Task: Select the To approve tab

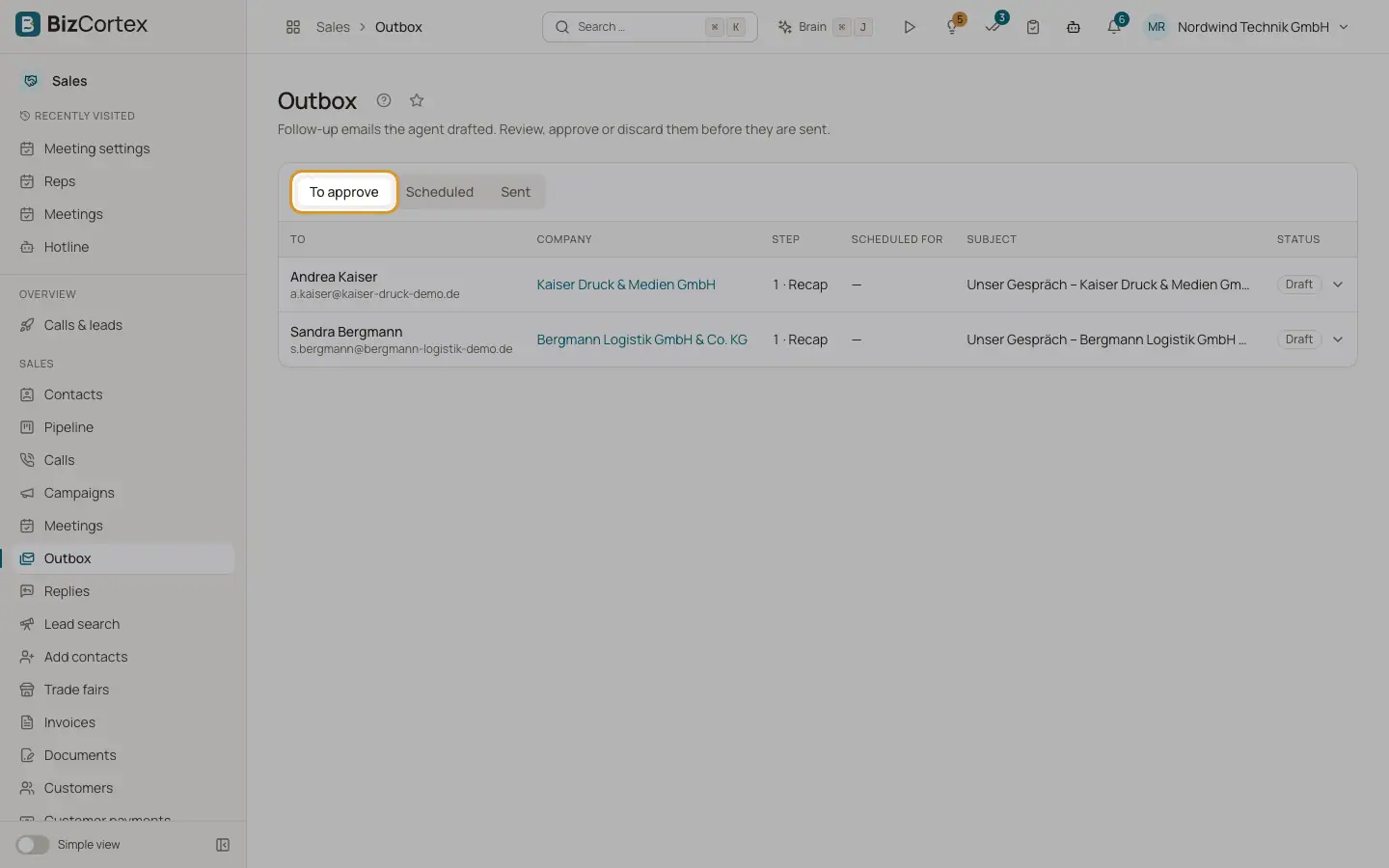Action: pos(344,192)
